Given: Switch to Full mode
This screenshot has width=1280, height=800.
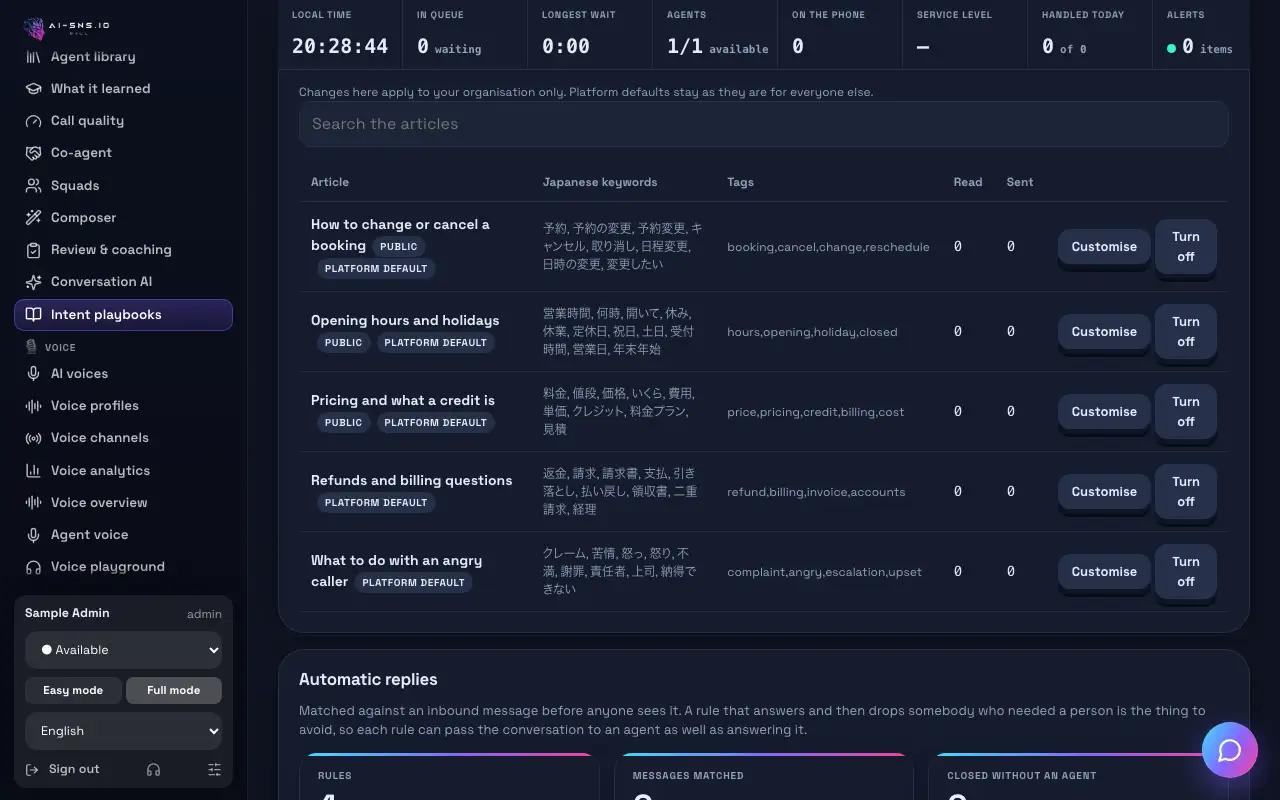Looking at the screenshot, I should tap(174, 690).
